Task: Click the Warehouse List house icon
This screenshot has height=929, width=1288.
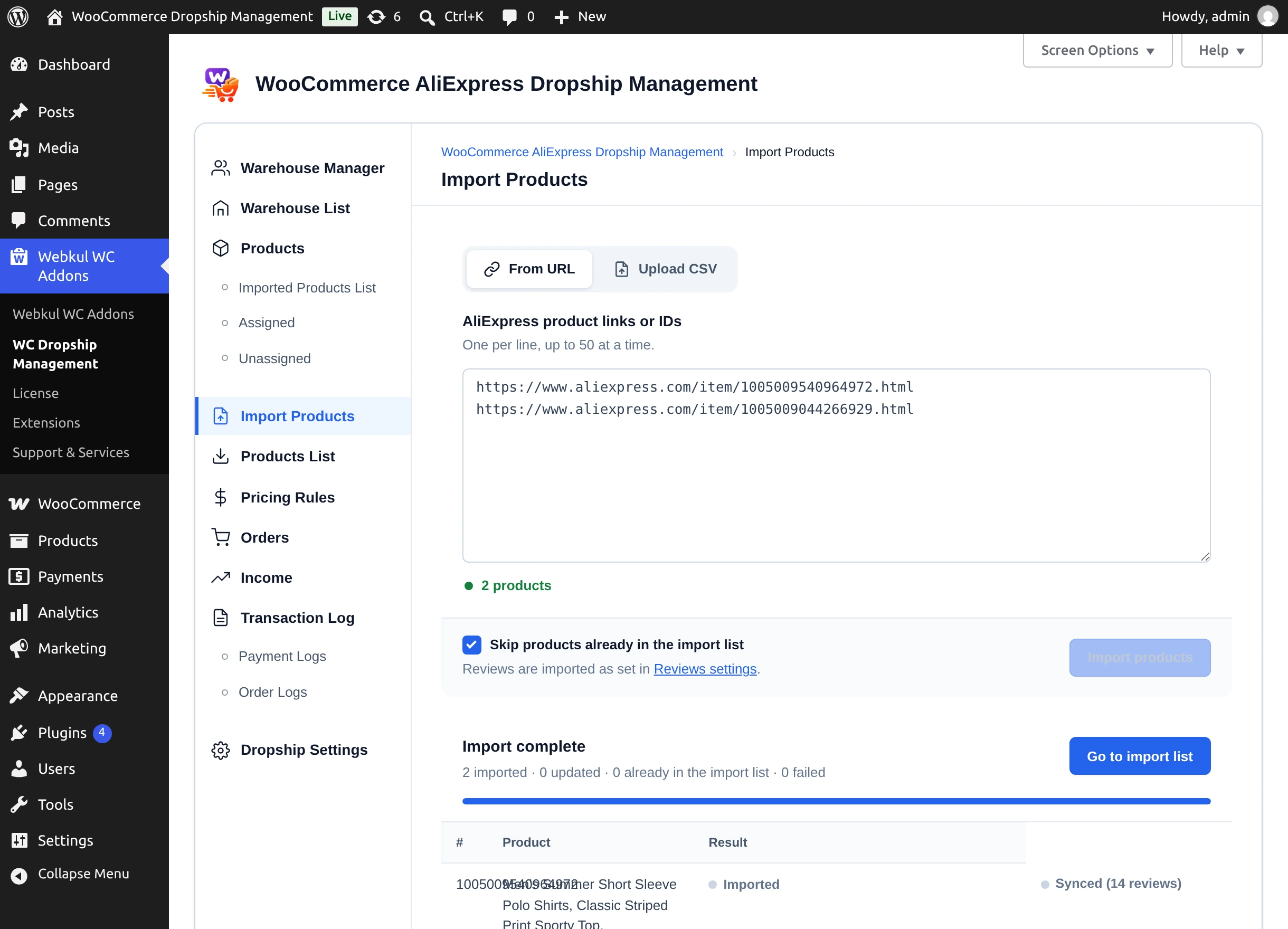Action: [x=220, y=208]
